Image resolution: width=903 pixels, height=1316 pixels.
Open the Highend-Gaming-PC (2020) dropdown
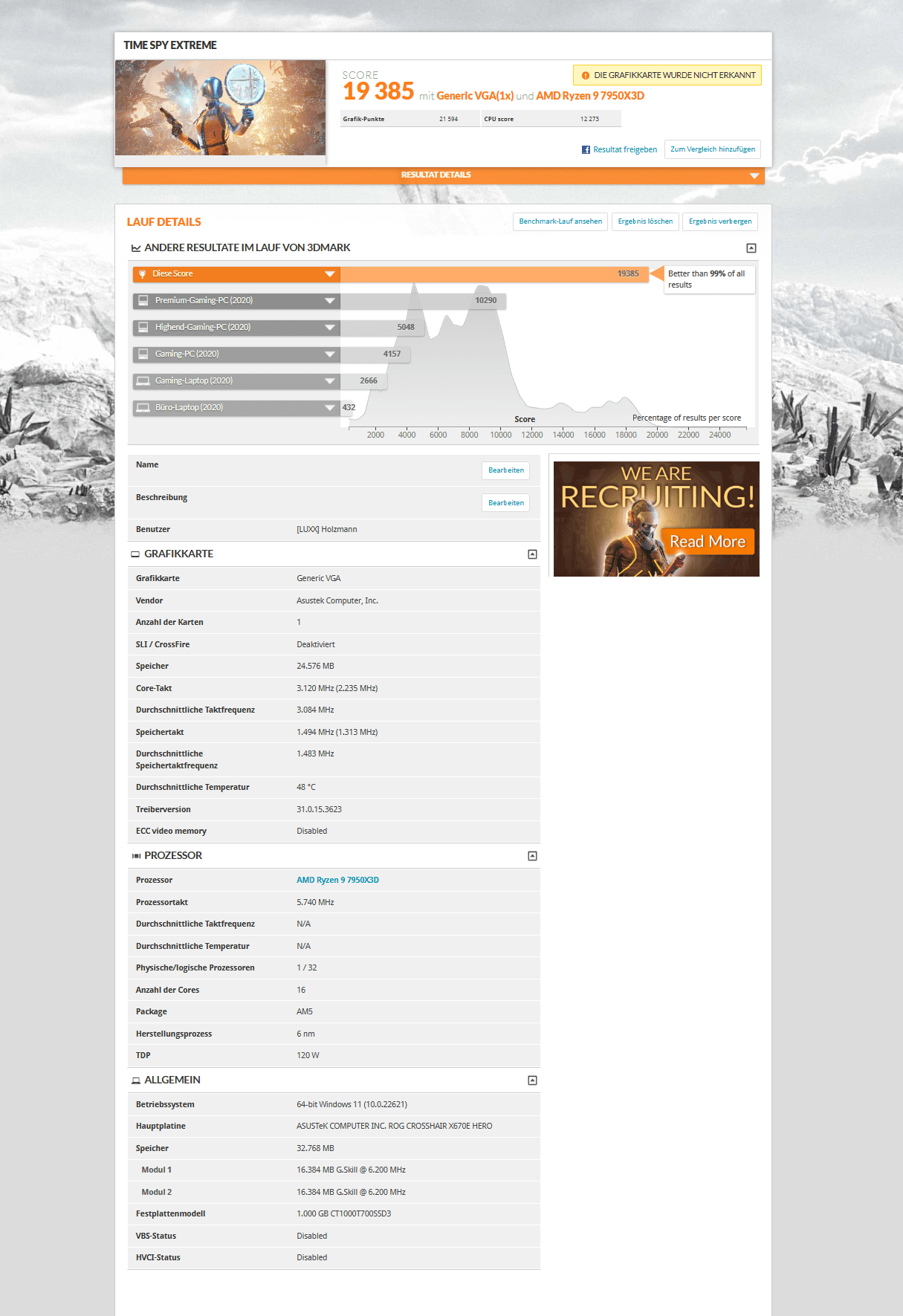(330, 328)
